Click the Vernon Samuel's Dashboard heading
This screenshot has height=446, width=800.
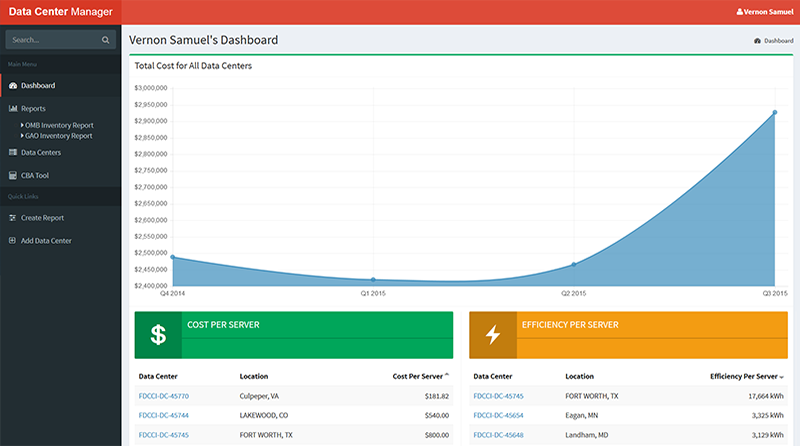pos(204,40)
